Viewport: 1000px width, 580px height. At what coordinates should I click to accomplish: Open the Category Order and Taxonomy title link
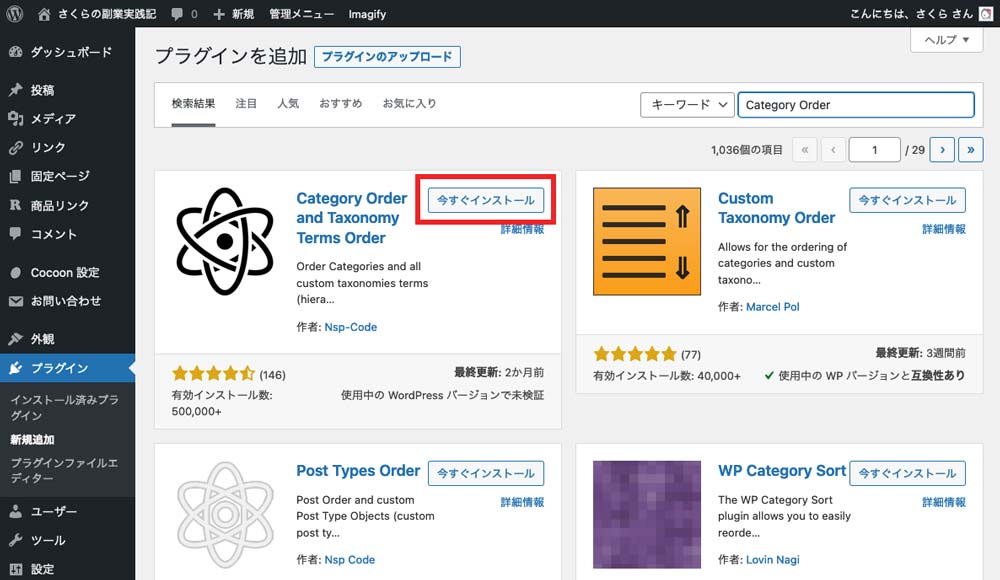point(351,218)
